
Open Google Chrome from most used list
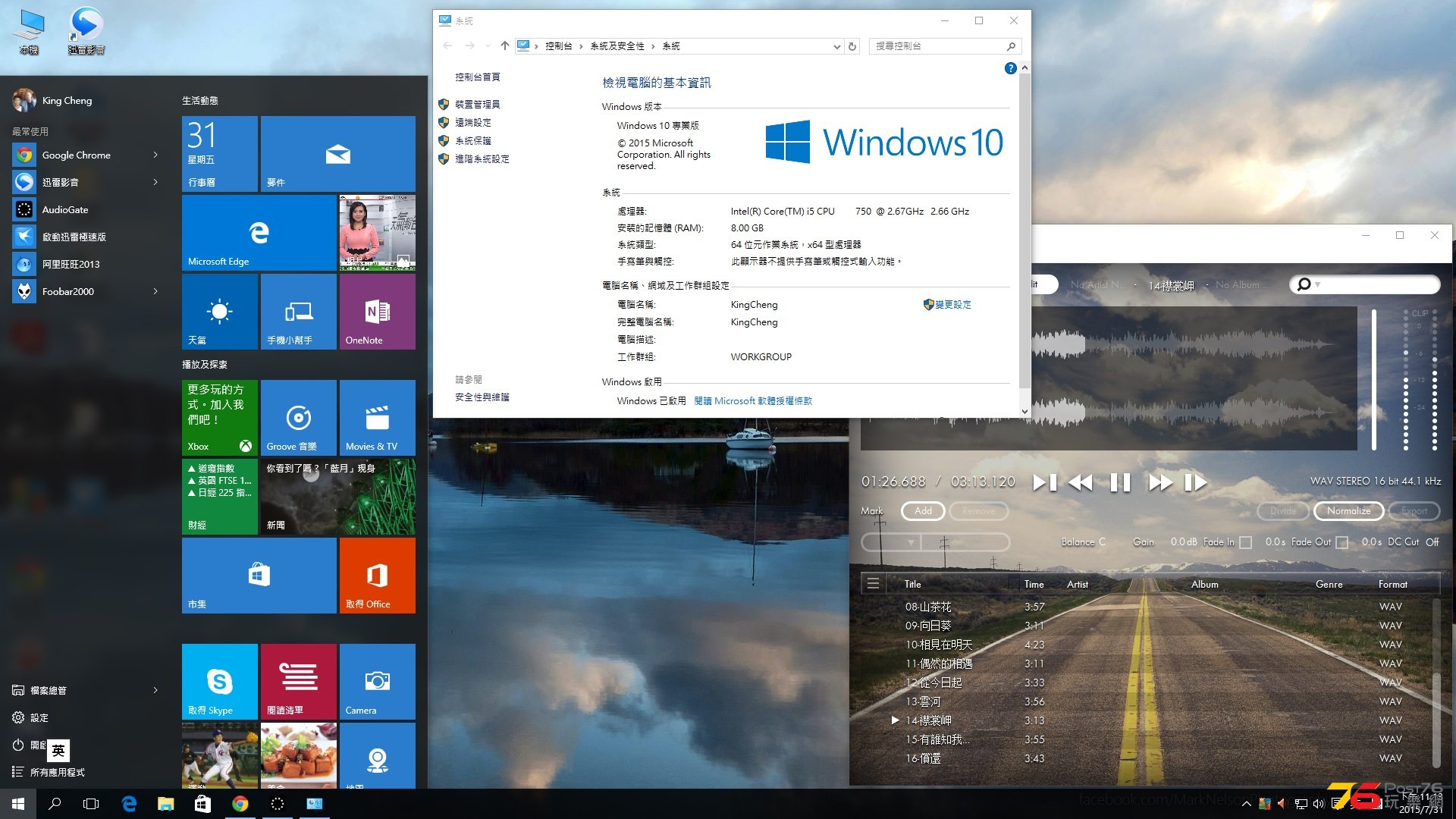(x=76, y=155)
